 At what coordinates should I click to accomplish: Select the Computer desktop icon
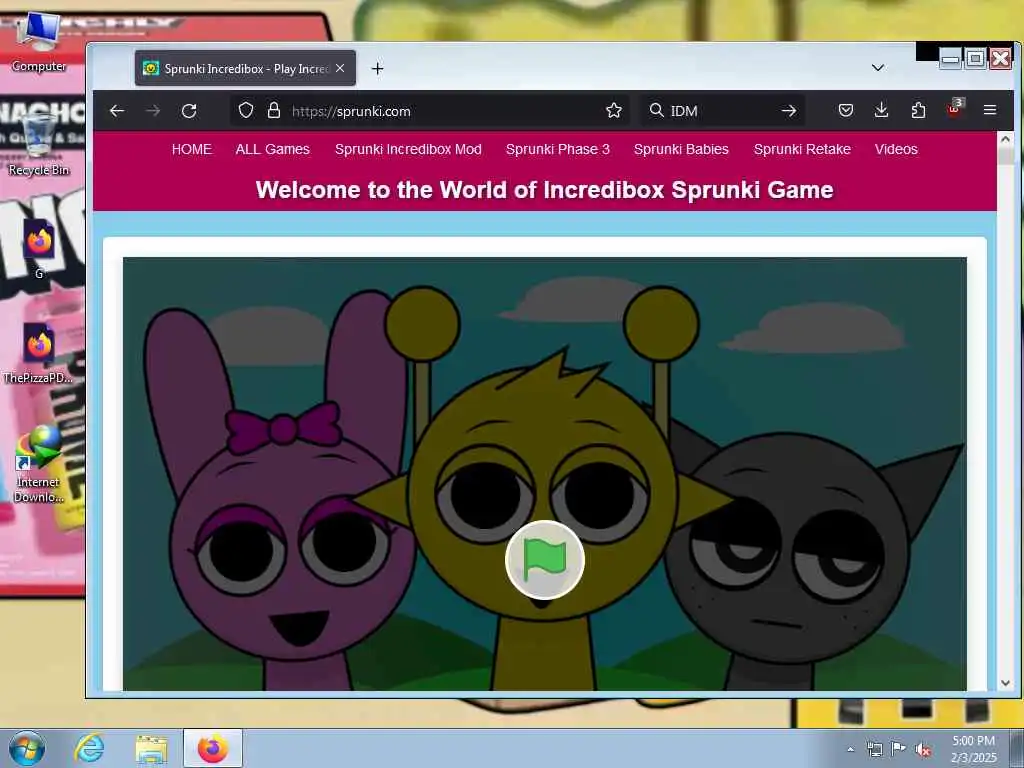tap(39, 42)
